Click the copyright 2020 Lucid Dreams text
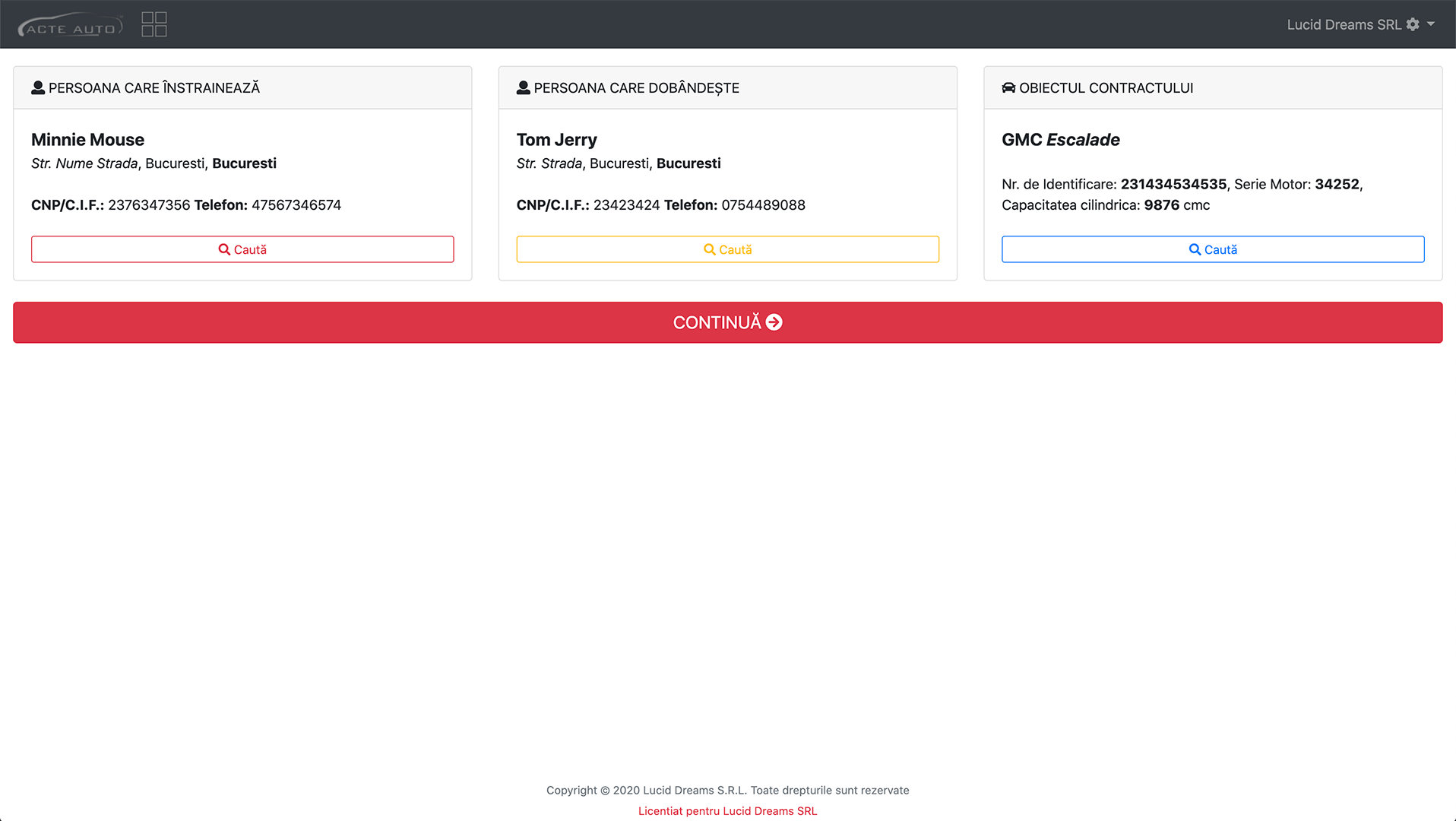Image resolution: width=1456 pixels, height=821 pixels. pyautogui.click(x=728, y=791)
